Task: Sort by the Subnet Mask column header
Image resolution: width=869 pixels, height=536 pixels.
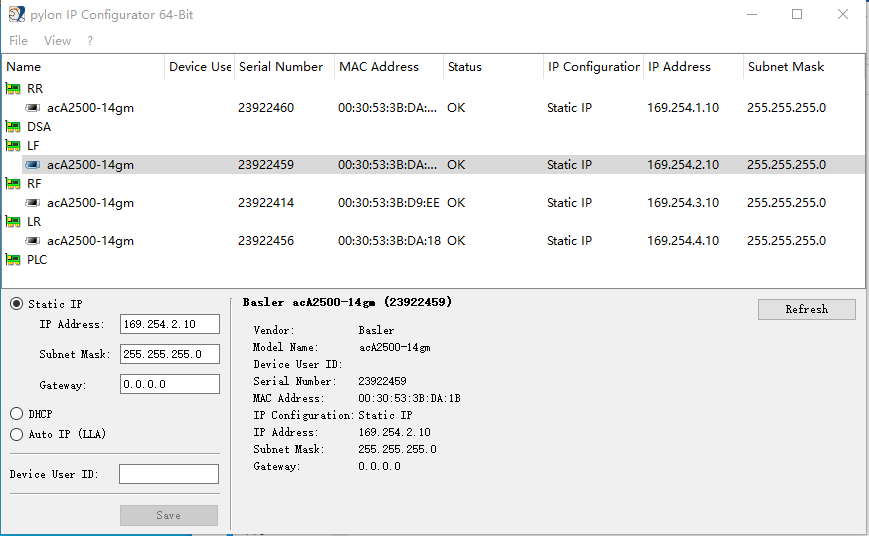Action: pyautogui.click(x=804, y=67)
